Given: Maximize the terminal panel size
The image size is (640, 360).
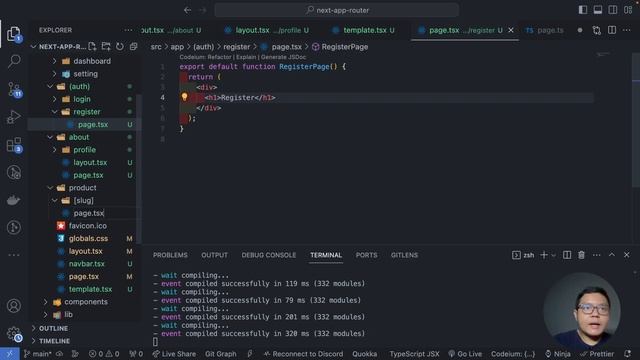Looking at the screenshot, I should [x=612, y=255].
